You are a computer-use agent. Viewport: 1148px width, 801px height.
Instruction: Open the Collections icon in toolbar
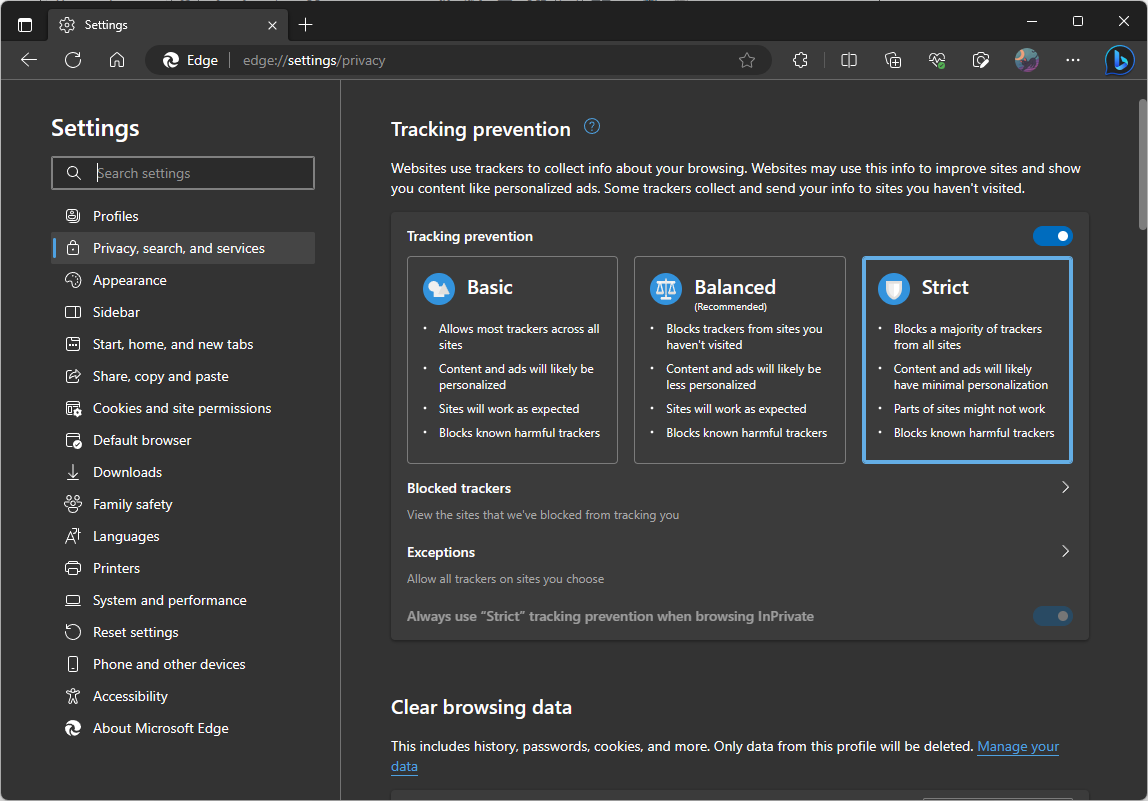coord(894,60)
